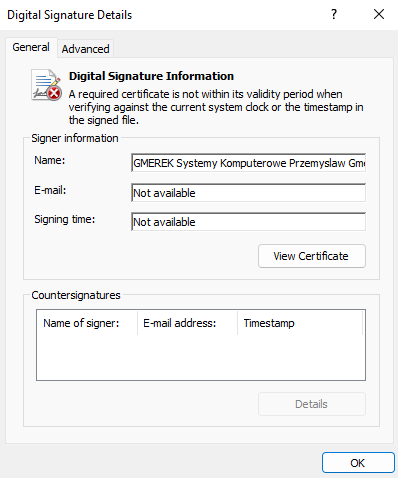Click the E-mail: label
This screenshot has height=478, width=398.
pyautogui.click(x=50, y=190)
